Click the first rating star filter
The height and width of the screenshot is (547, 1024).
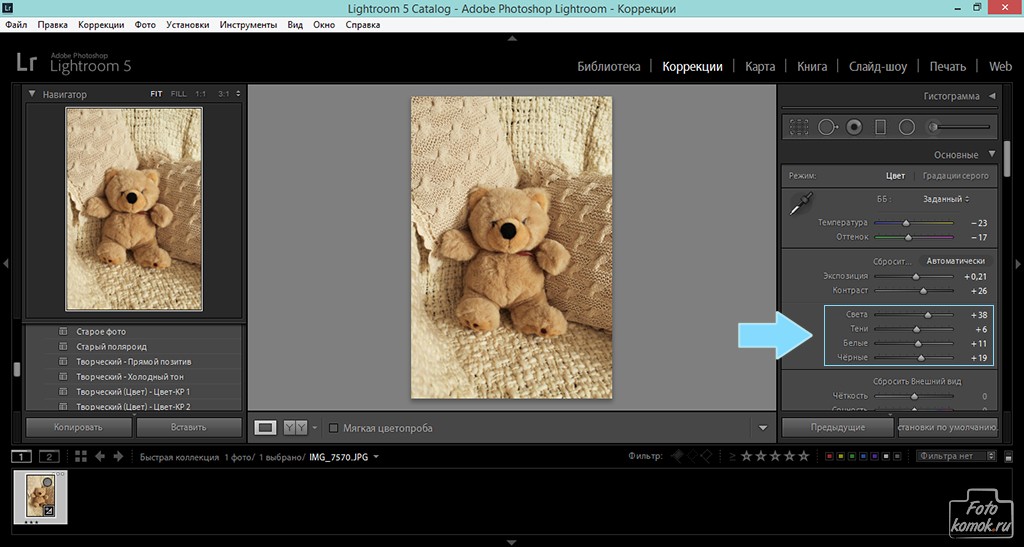746,456
